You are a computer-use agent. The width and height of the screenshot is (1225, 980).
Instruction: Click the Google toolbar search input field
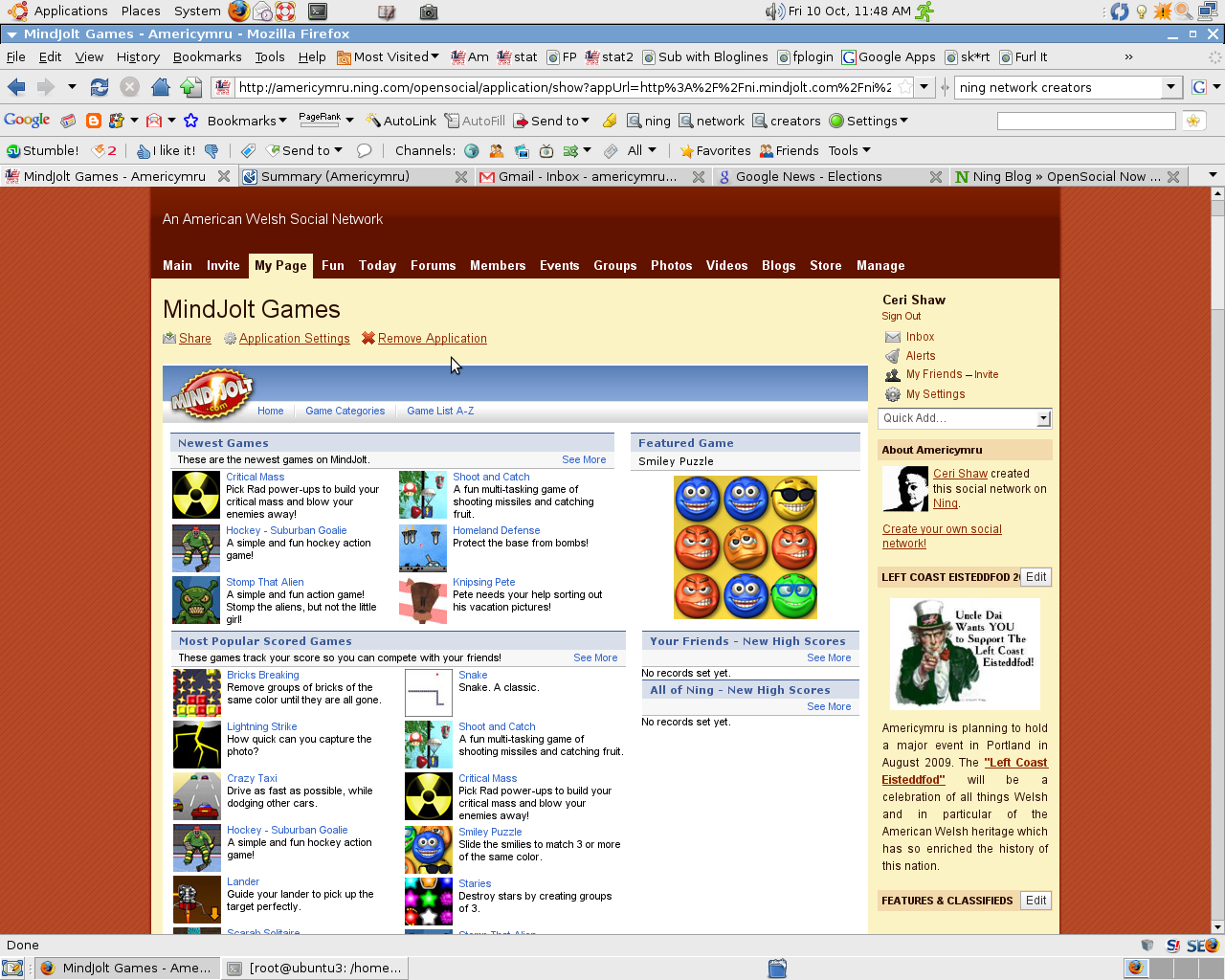click(1086, 121)
